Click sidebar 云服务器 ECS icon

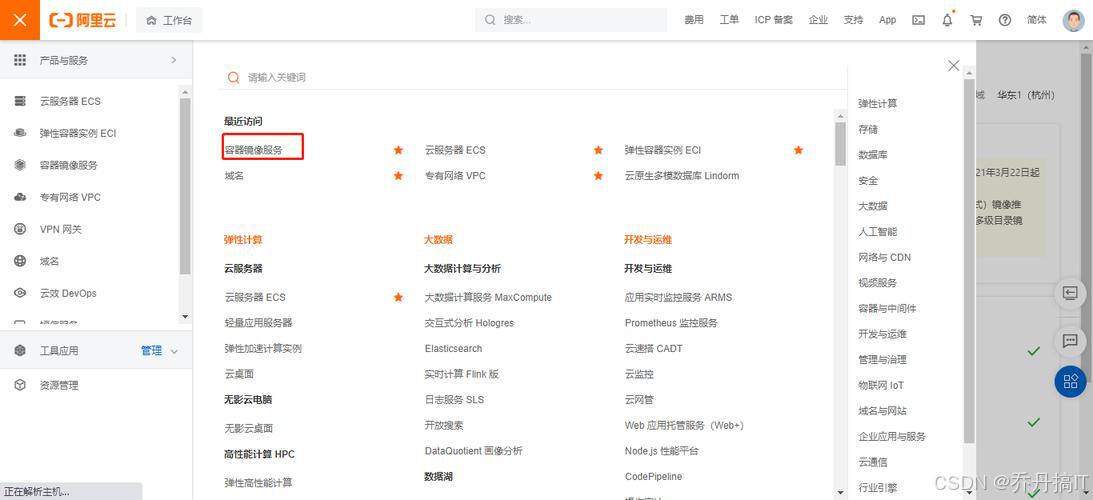point(20,101)
